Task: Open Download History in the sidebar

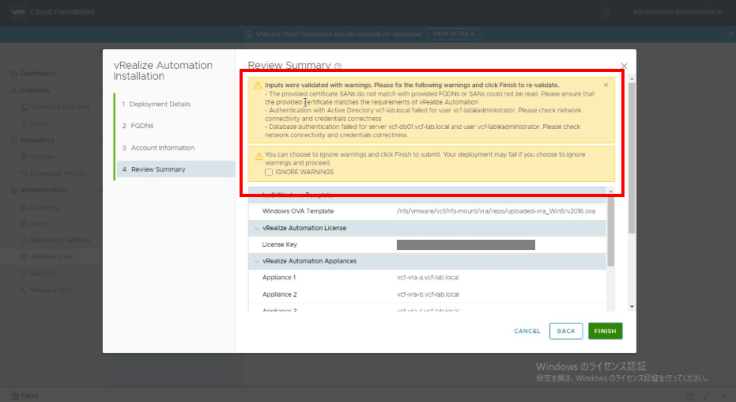Action: coord(58,173)
